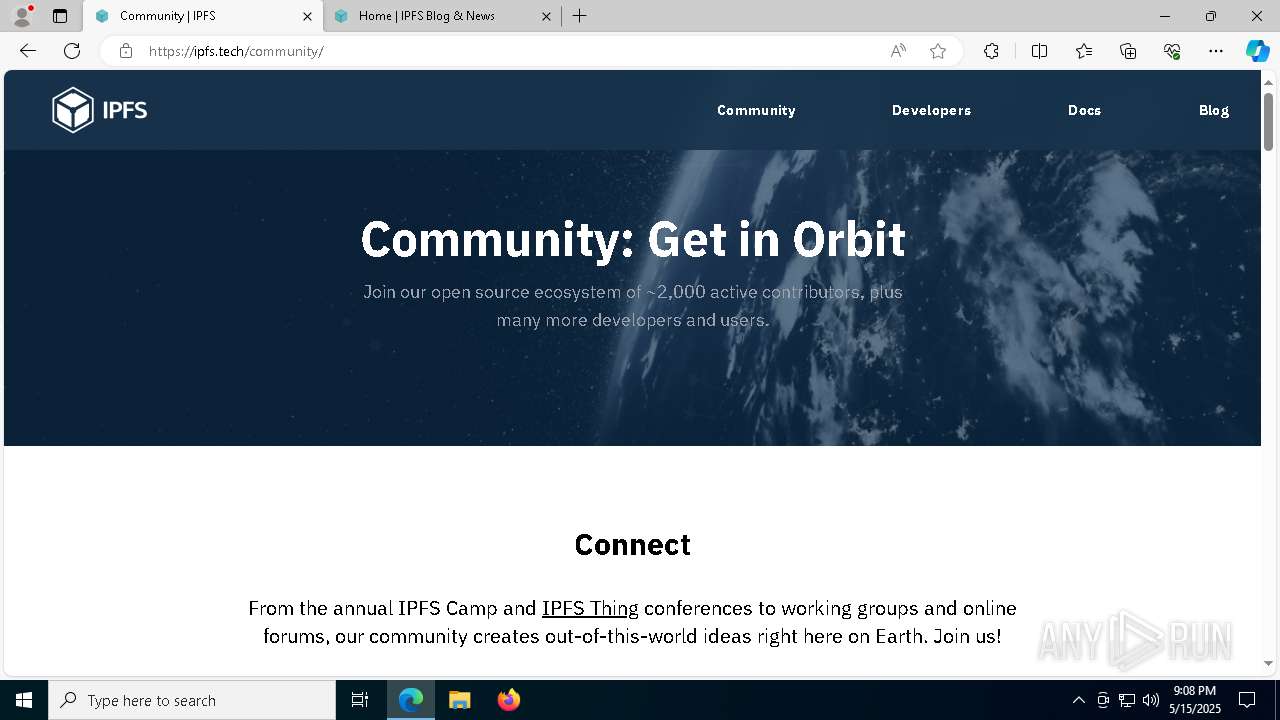Screen dimensions: 1280x720
Task: Show hidden system tray icons
Action: coord(1078,700)
